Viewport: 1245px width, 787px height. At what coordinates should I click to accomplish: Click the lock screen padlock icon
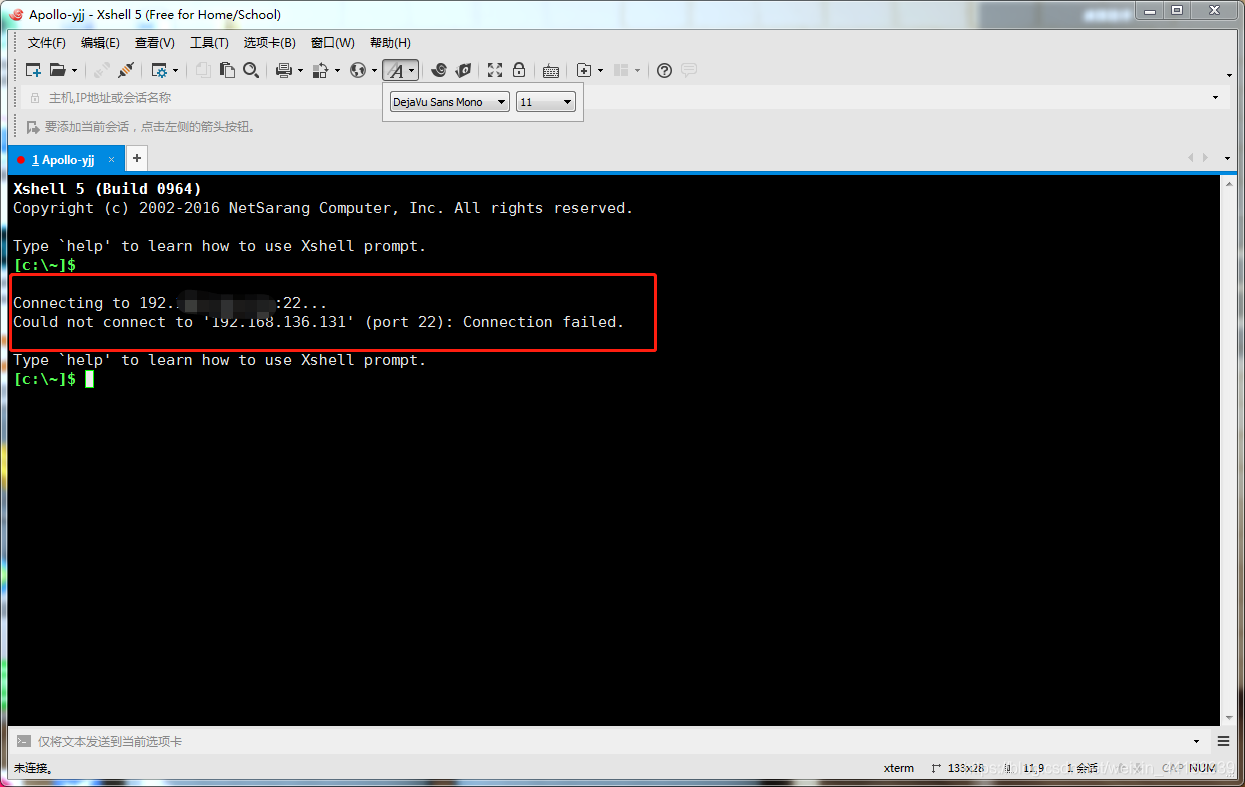pyautogui.click(x=519, y=70)
